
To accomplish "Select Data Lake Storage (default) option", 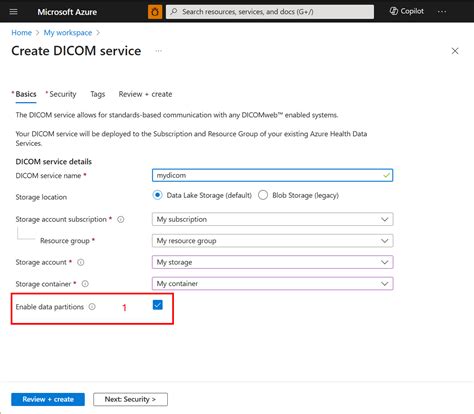I will point(157,195).
